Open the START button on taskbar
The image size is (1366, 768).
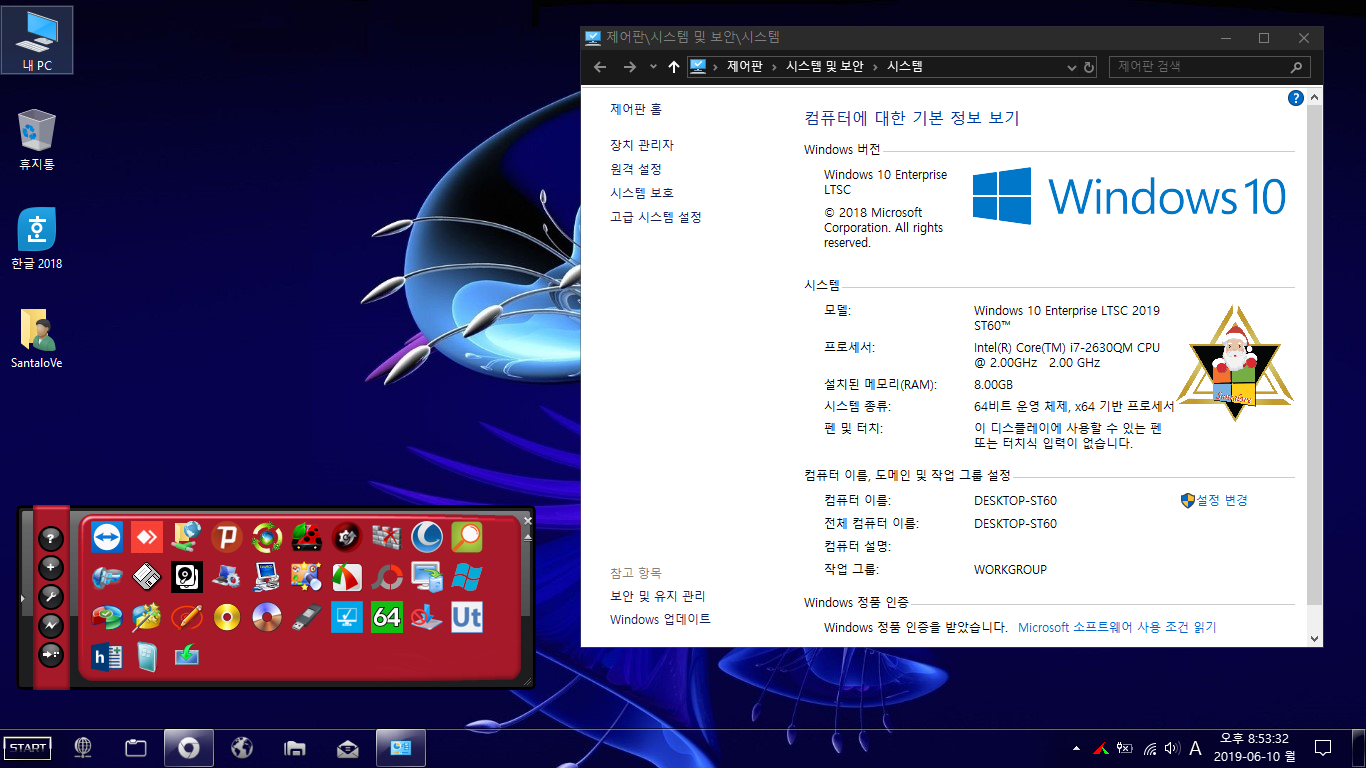click(x=27, y=748)
